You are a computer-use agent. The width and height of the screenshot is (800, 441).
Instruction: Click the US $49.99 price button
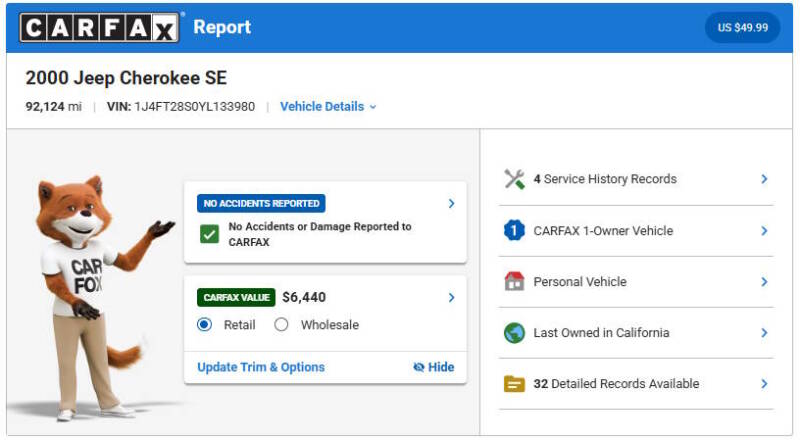click(742, 28)
